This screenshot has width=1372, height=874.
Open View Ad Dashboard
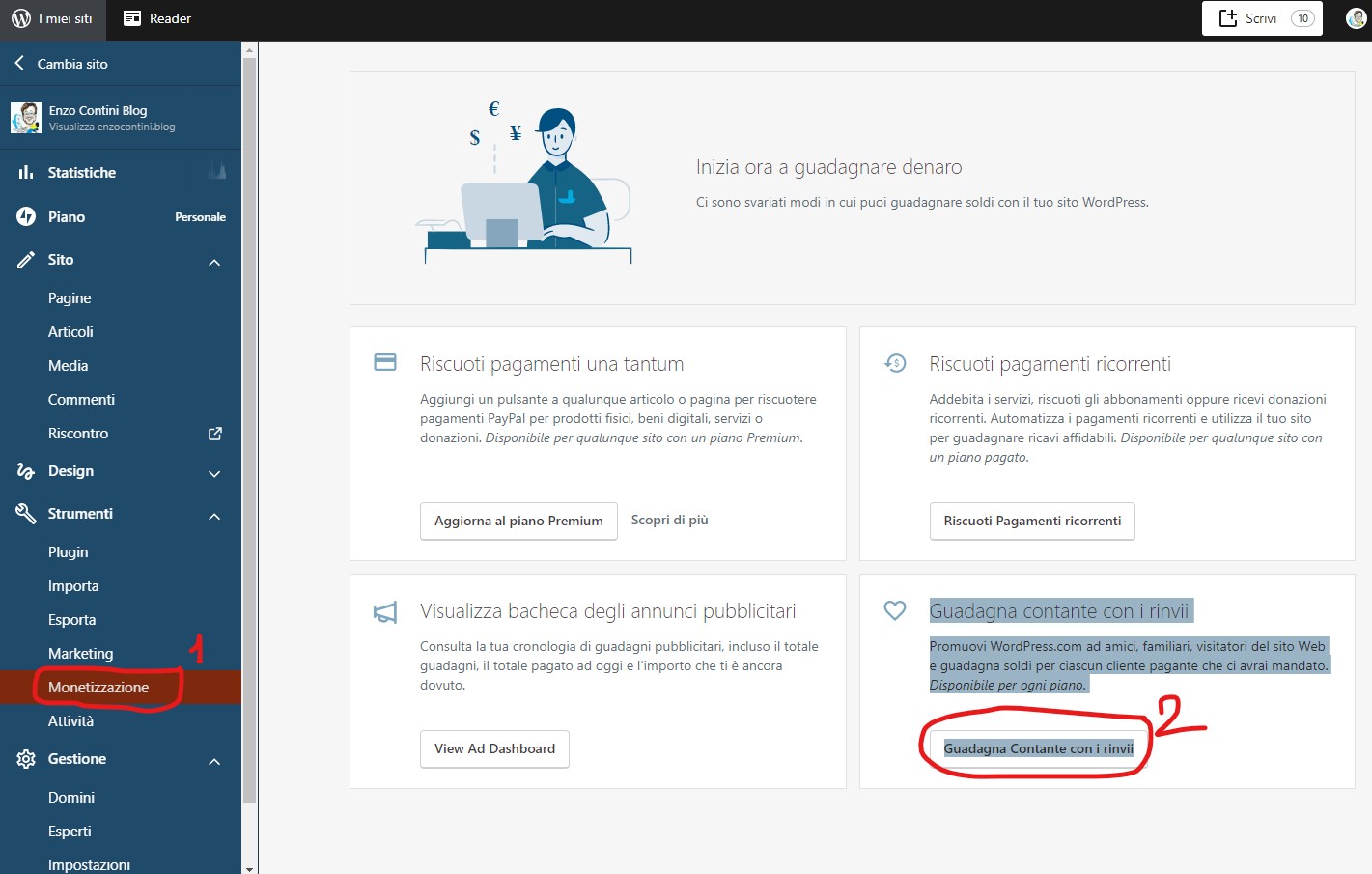tap(494, 748)
